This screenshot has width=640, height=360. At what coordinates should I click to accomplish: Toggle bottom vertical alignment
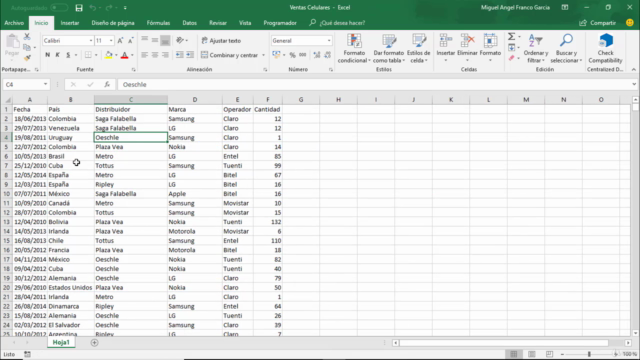point(165,40)
